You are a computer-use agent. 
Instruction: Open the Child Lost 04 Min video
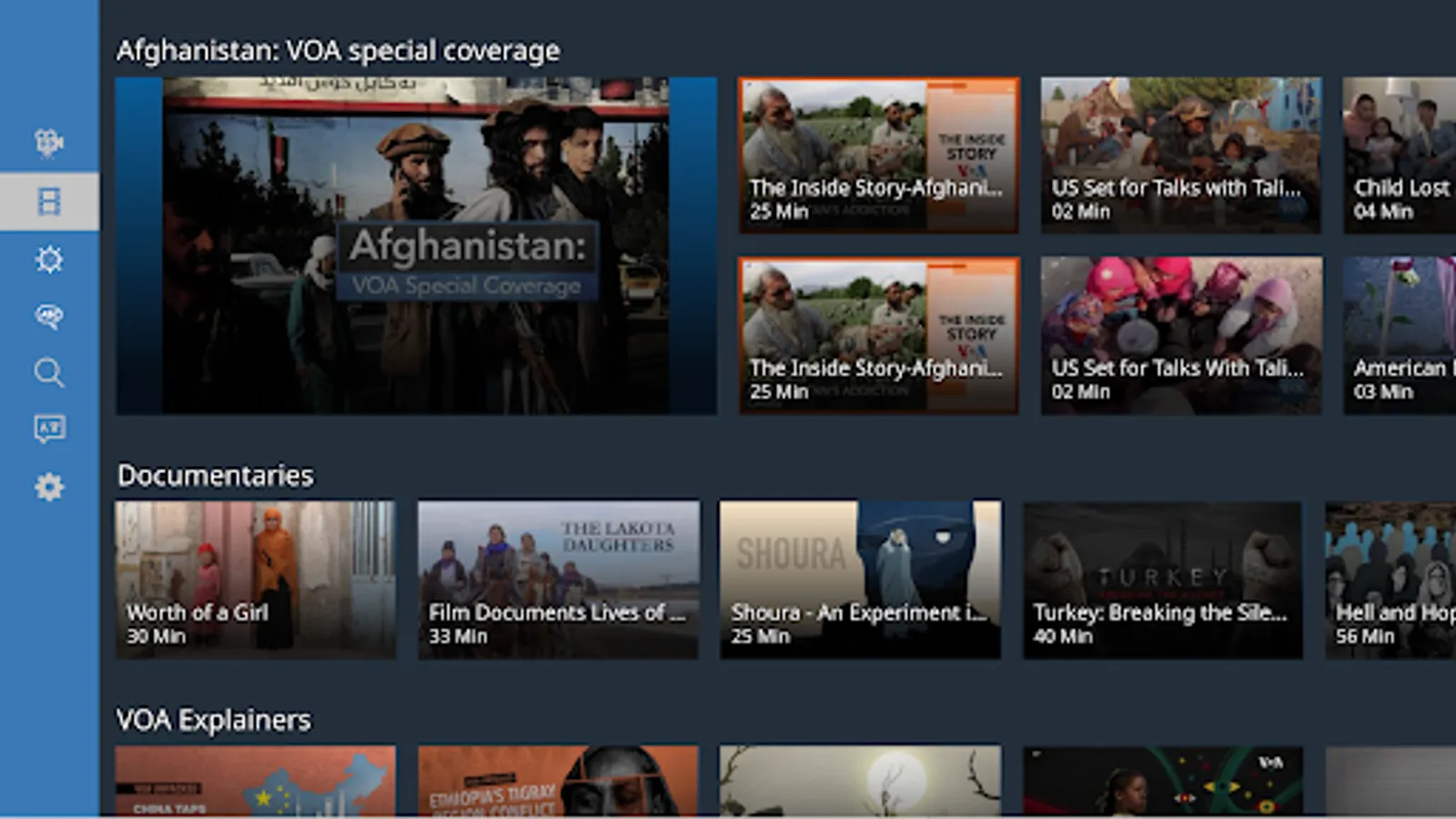point(1400,155)
